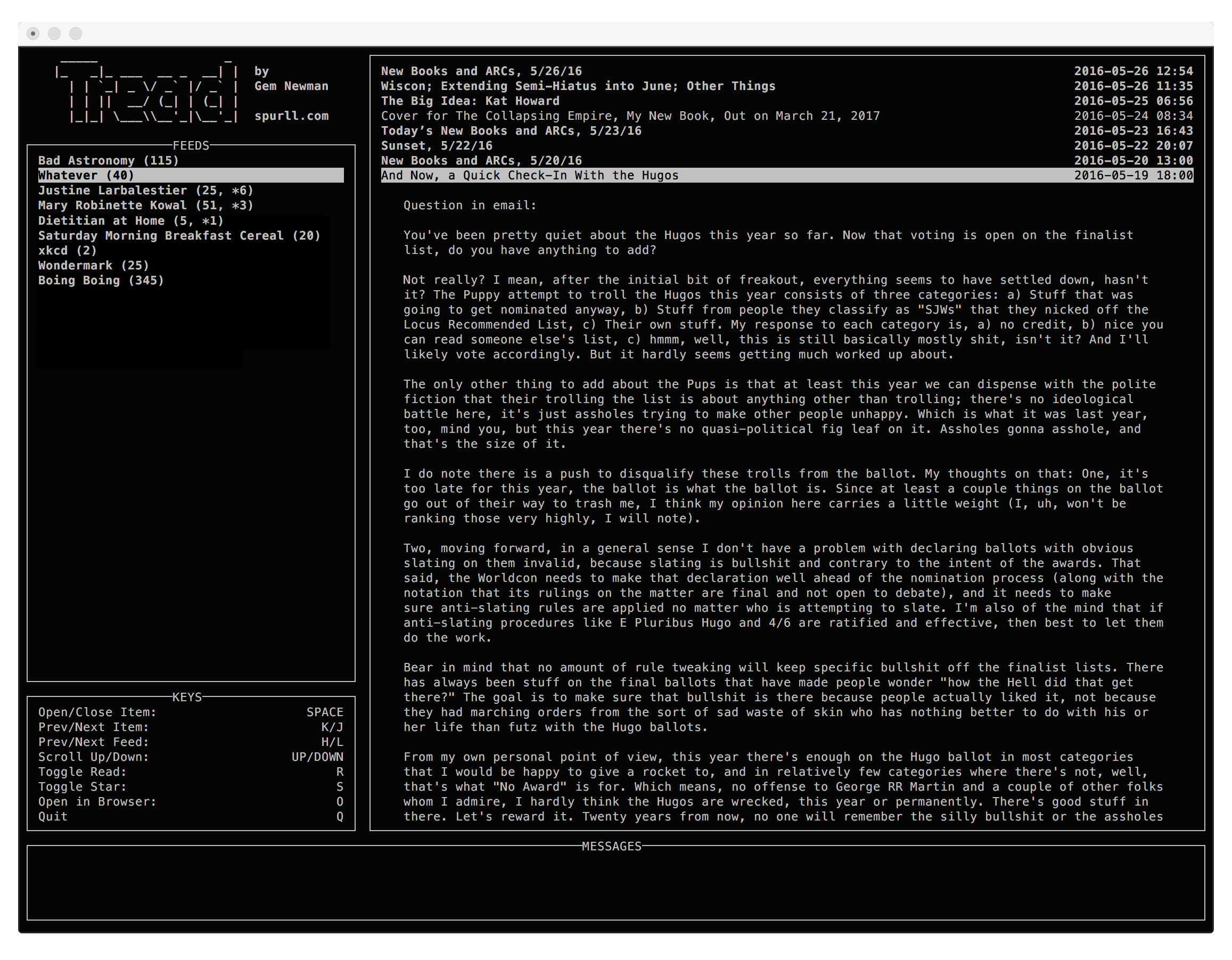Click the Toggle Read key row
The width and height of the screenshot is (1232, 960).
pyautogui.click(x=191, y=772)
